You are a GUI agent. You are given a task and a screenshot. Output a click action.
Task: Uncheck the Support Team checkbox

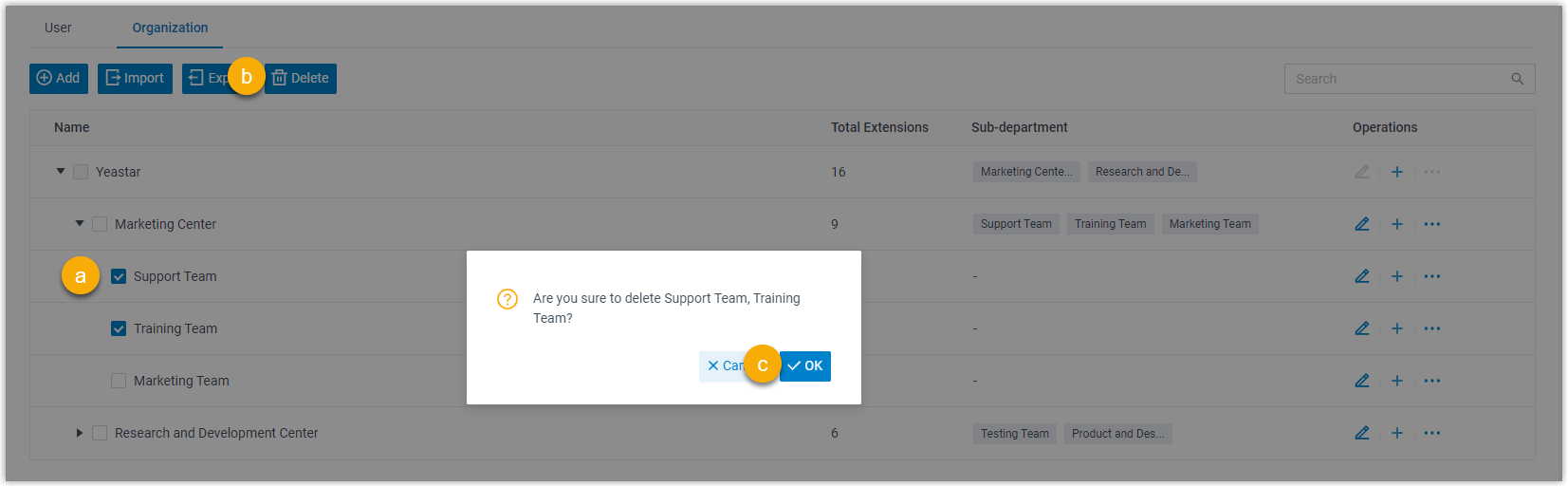pos(119,276)
